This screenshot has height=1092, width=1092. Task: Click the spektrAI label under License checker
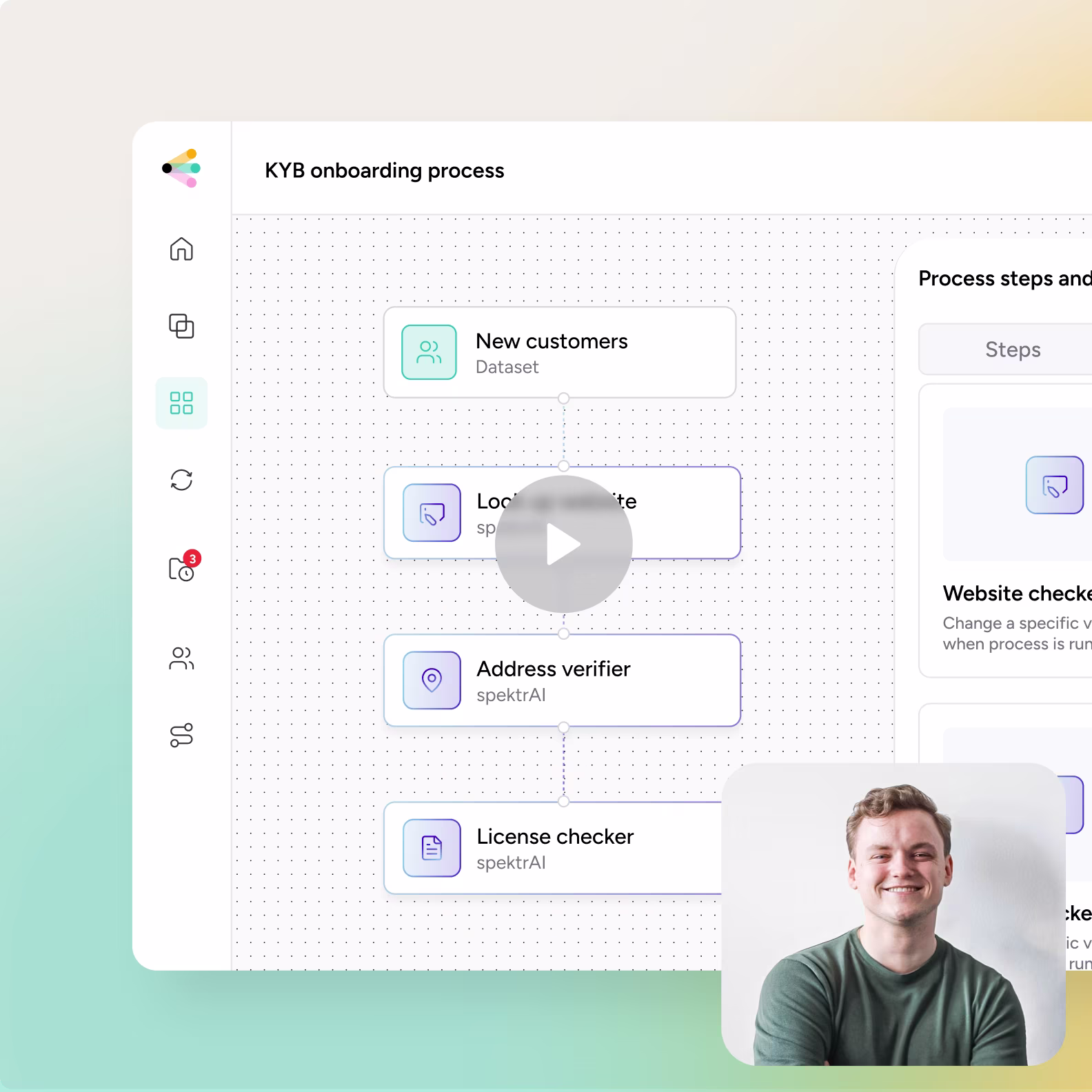(511, 862)
